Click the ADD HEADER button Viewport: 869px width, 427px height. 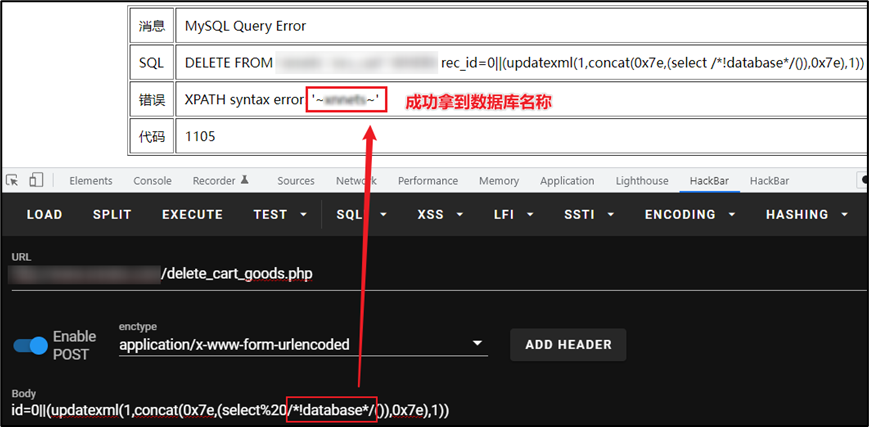[x=568, y=344]
